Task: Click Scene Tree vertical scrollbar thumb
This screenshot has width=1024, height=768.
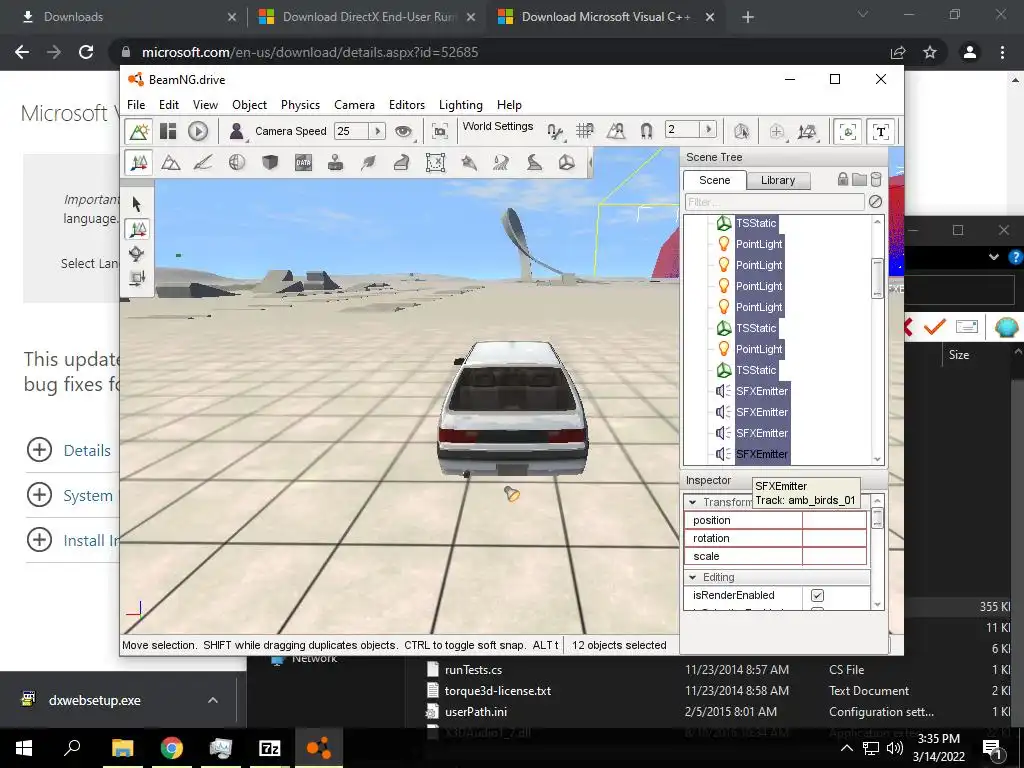Action: pyautogui.click(x=877, y=278)
